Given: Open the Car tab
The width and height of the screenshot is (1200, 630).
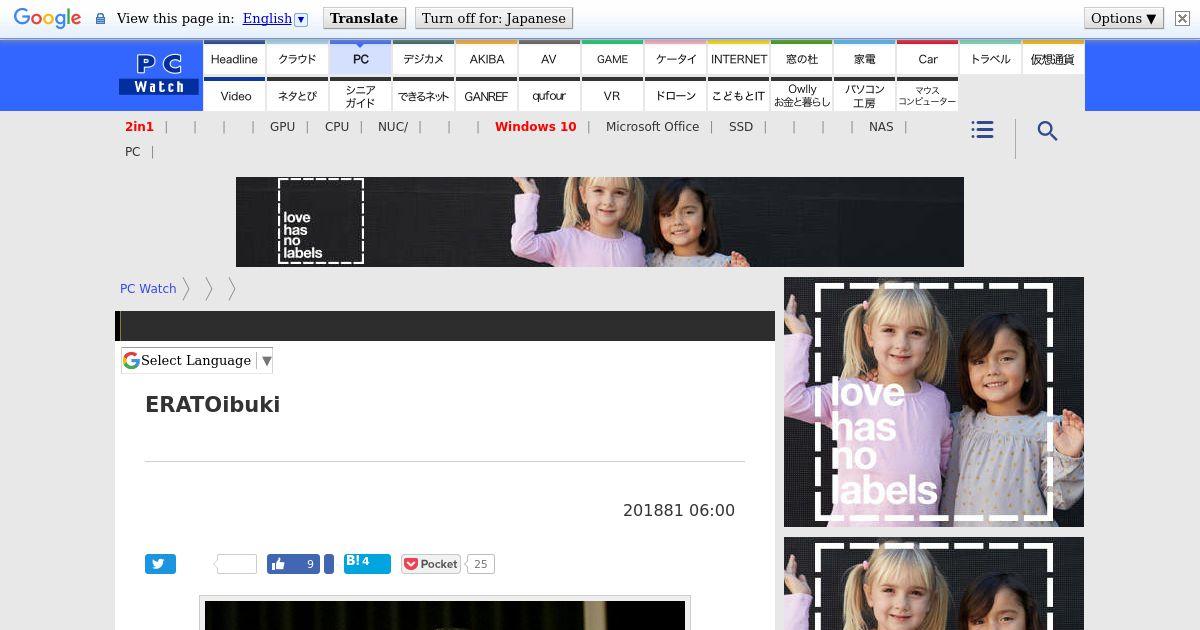Looking at the screenshot, I should 927,58.
